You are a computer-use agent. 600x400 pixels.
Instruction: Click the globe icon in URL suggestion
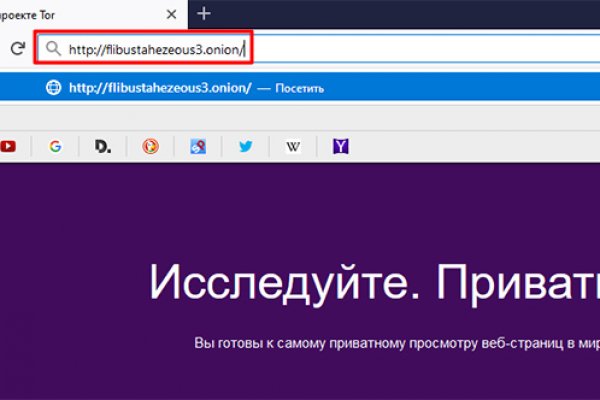[53, 88]
